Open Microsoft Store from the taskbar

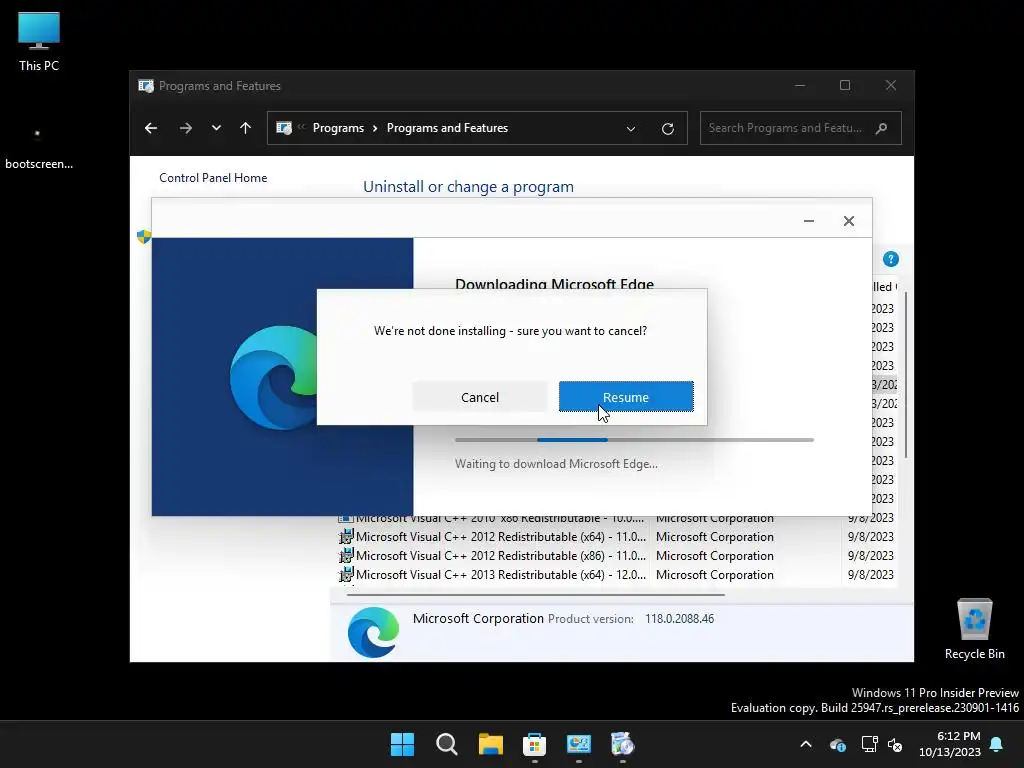point(534,744)
